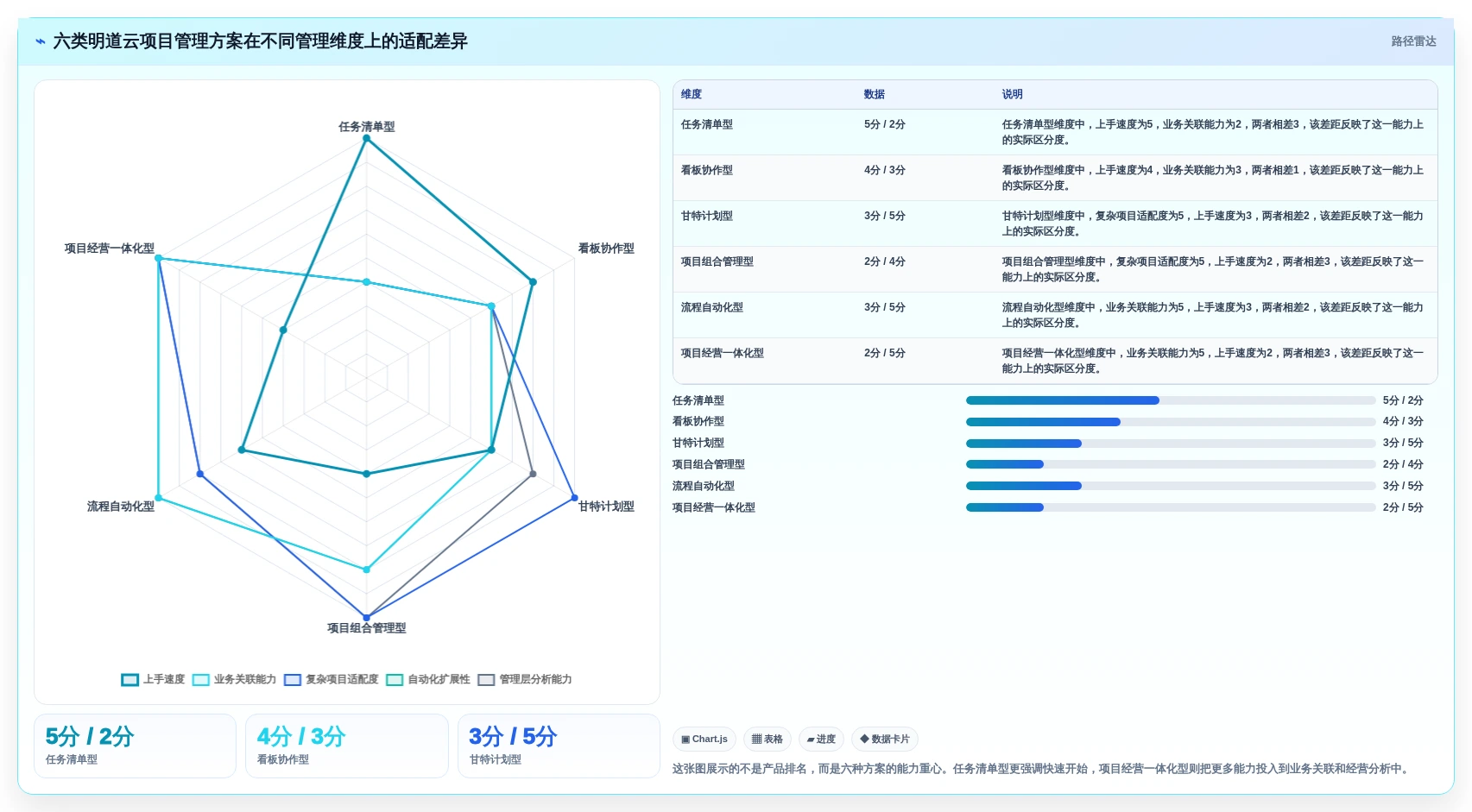Click the dashboard title text
Screen dimensions: 1472x812
[x=260, y=41]
